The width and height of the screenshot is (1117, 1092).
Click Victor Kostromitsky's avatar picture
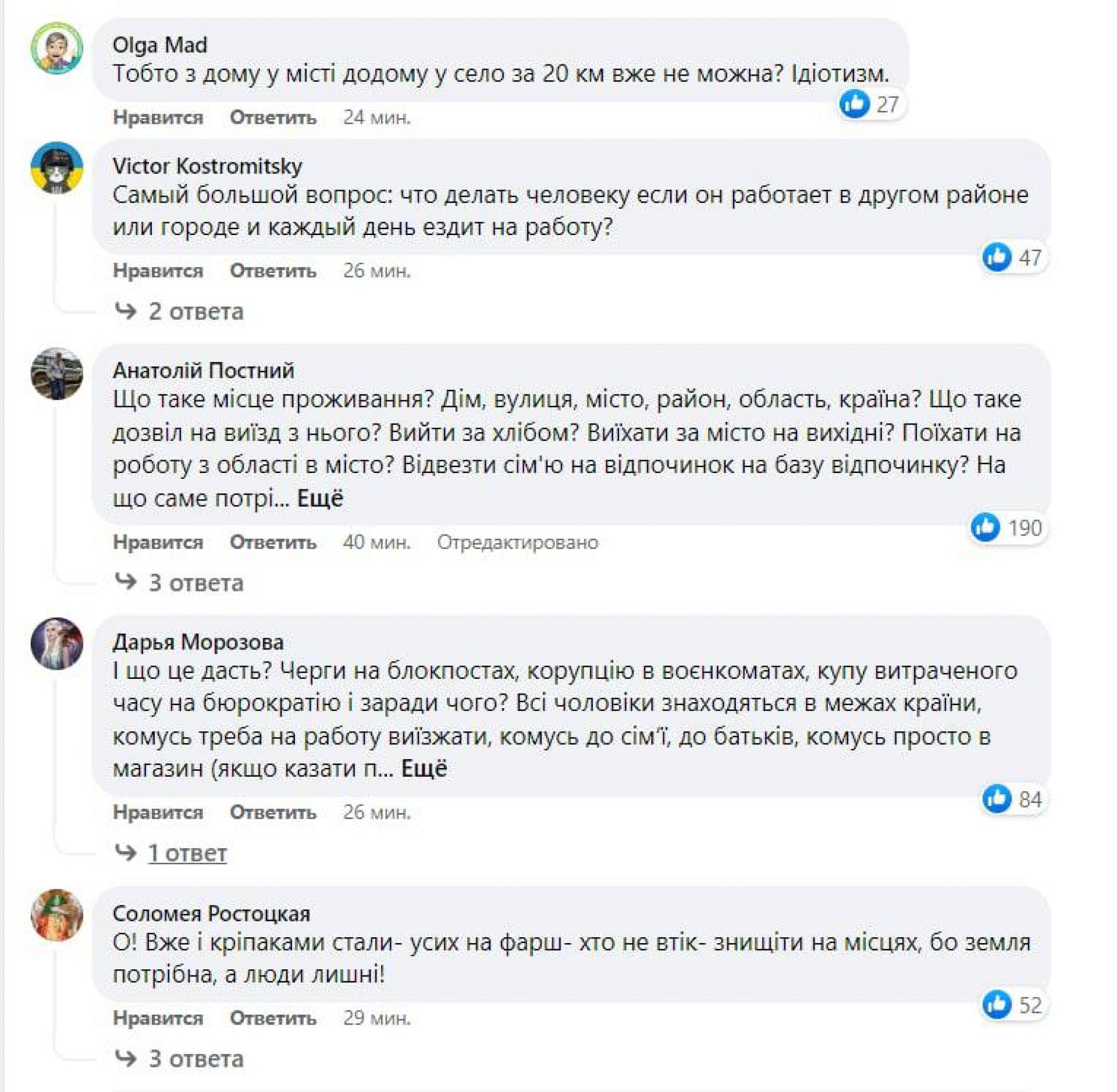pos(56,168)
